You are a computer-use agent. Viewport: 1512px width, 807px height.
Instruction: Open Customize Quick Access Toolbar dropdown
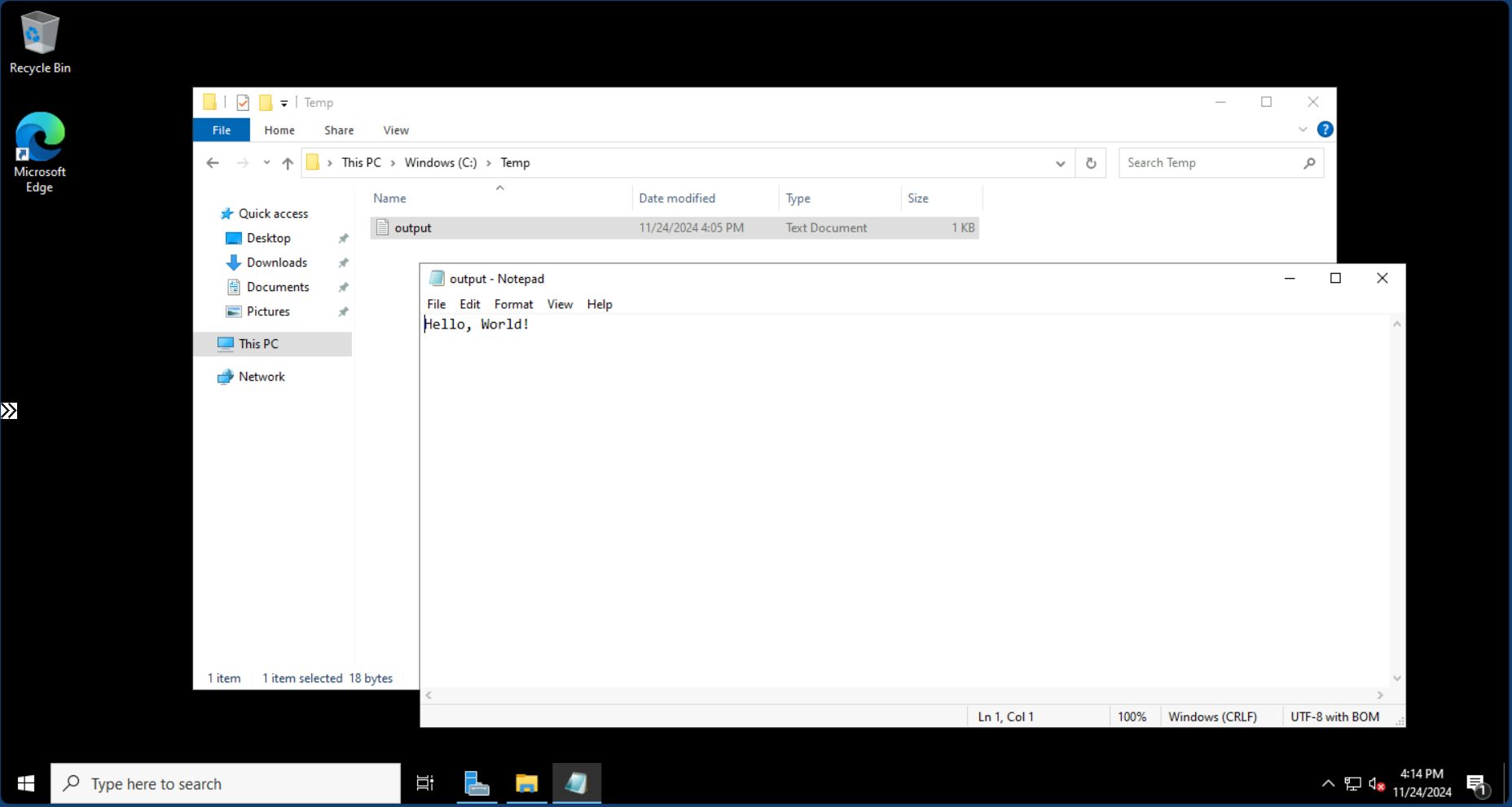pos(284,104)
